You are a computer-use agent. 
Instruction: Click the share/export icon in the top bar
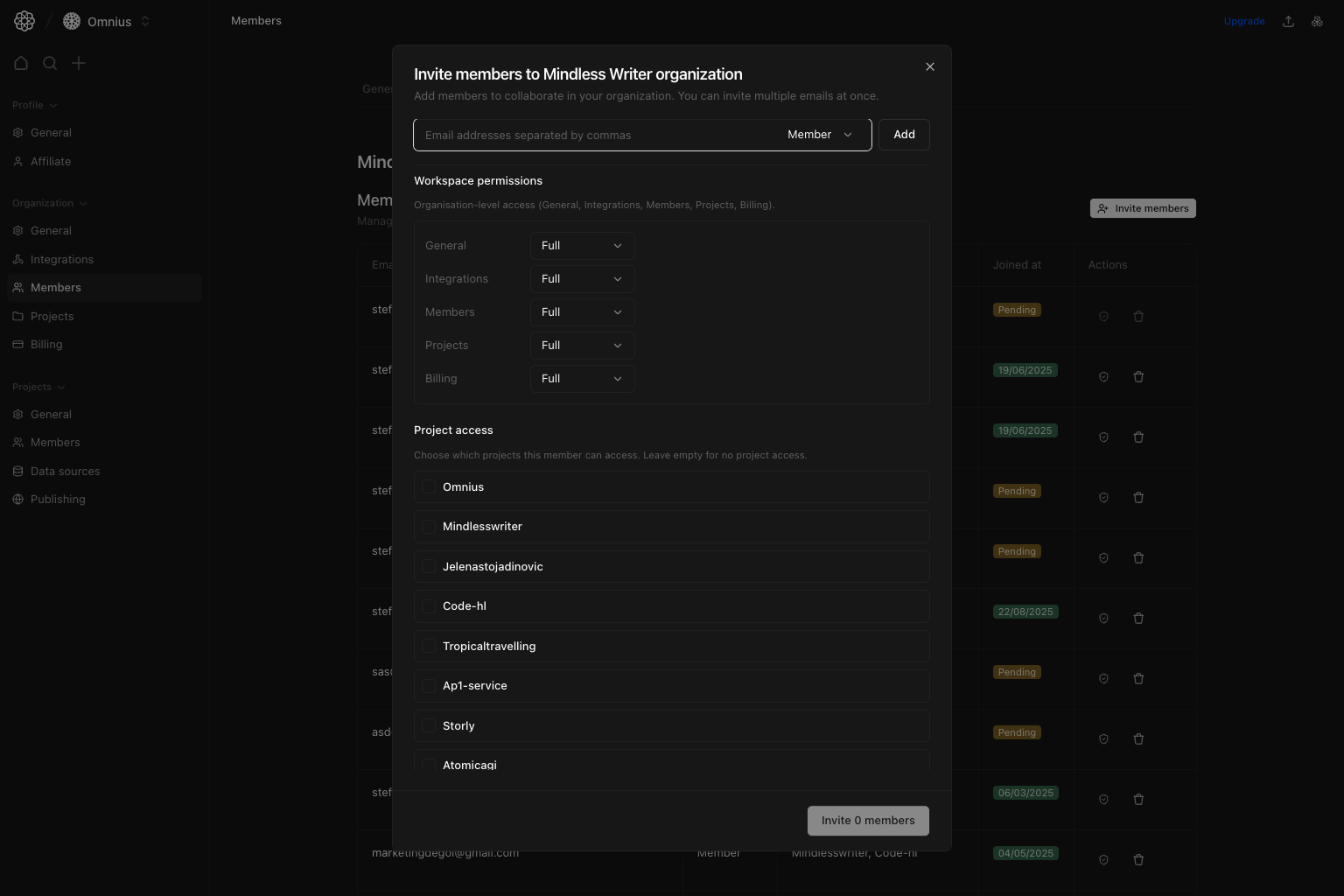[x=1288, y=21]
